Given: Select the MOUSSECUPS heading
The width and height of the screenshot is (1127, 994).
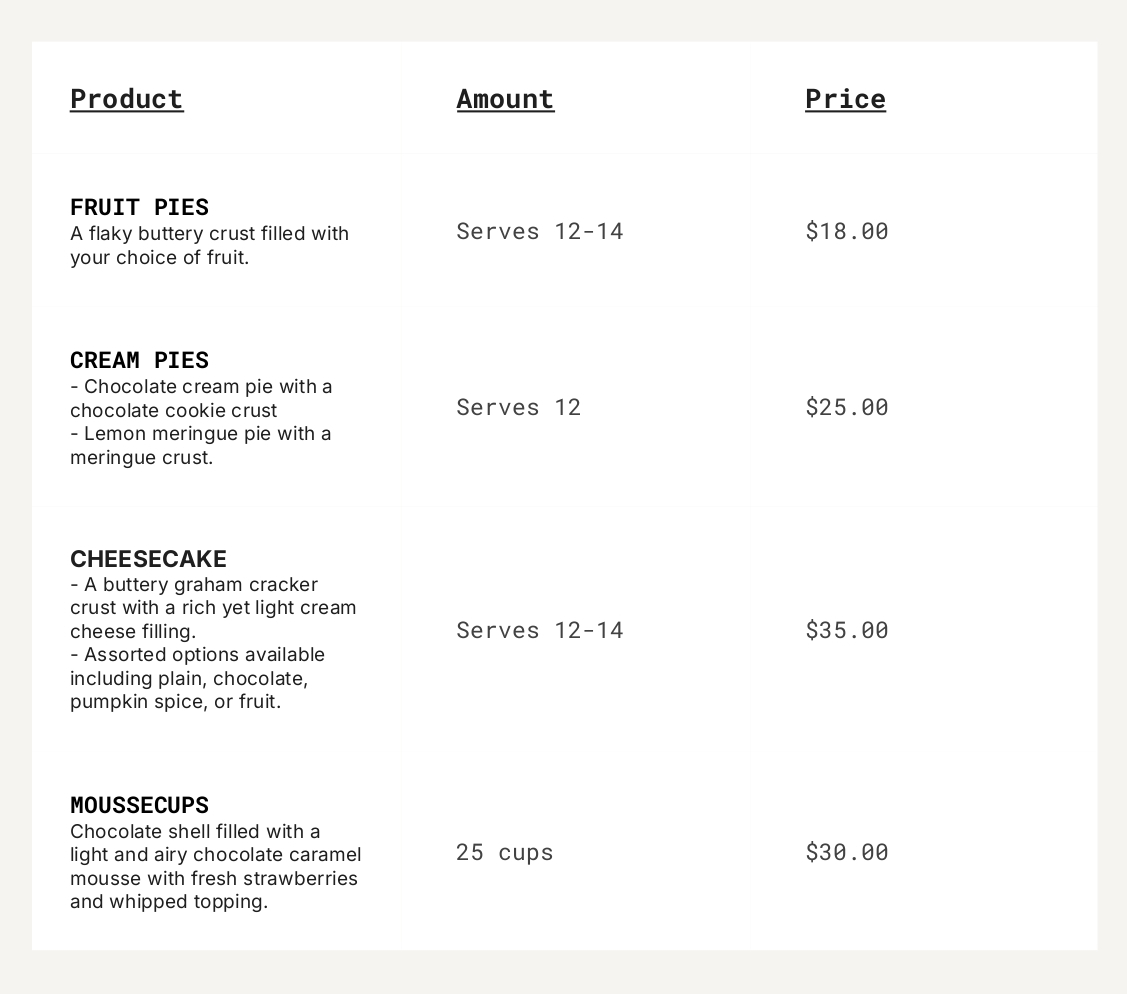Looking at the screenshot, I should pyautogui.click(x=139, y=805).
